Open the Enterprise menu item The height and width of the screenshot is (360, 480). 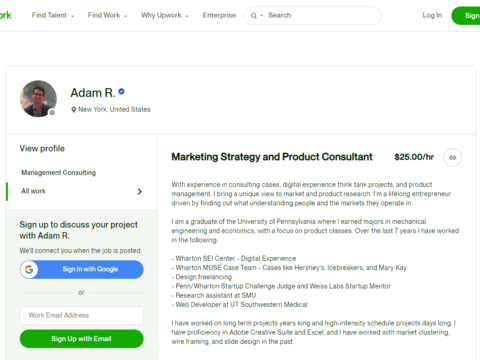pos(219,15)
